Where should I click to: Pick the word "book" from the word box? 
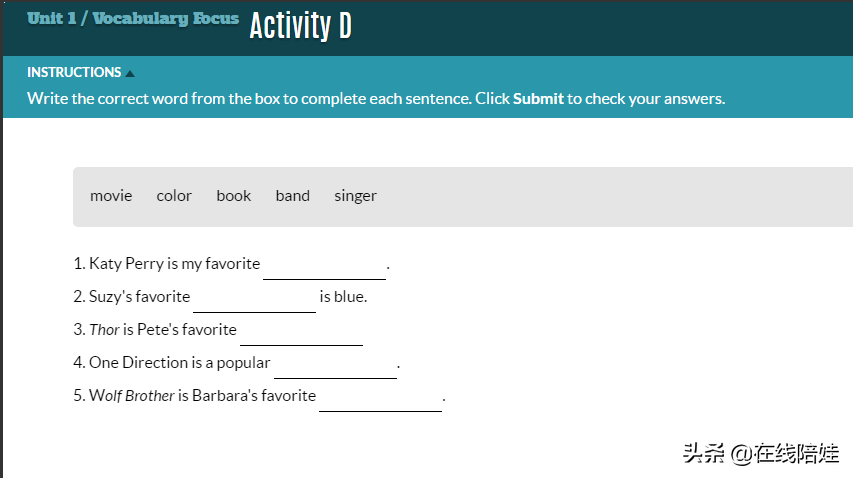click(234, 196)
